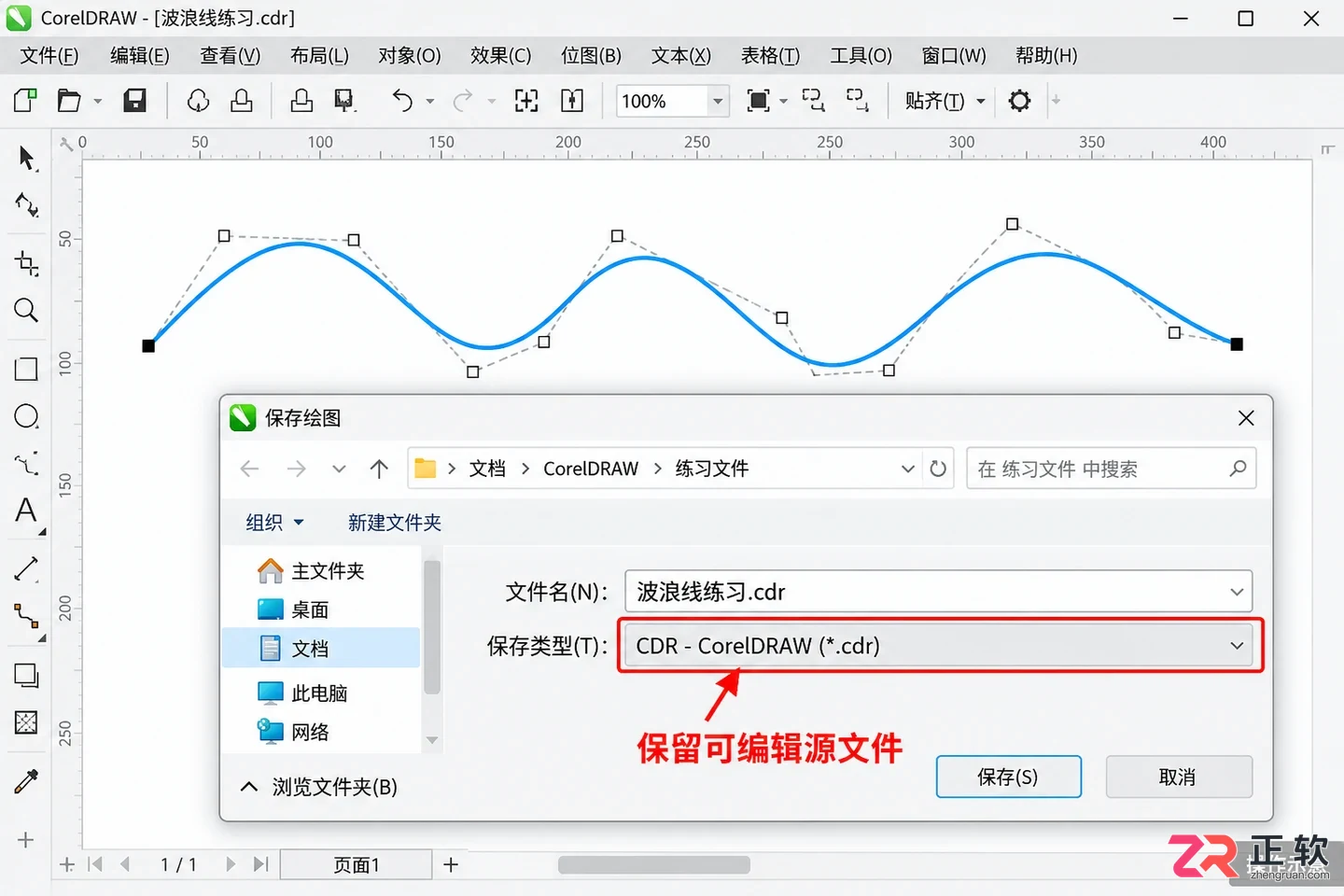The height and width of the screenshot is (896, 1344).
Task: Expand the 文件名 history dropdown arrow
Action: point(1237,592)
